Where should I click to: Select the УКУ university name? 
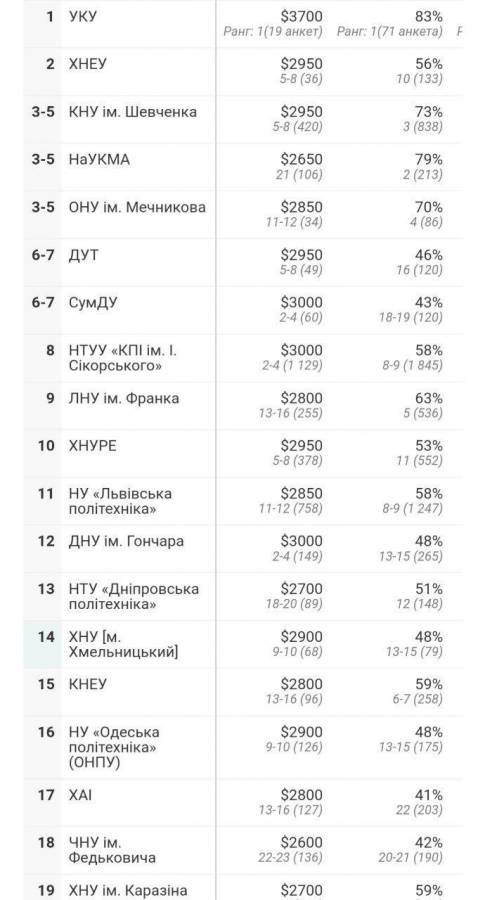(83, 17)
